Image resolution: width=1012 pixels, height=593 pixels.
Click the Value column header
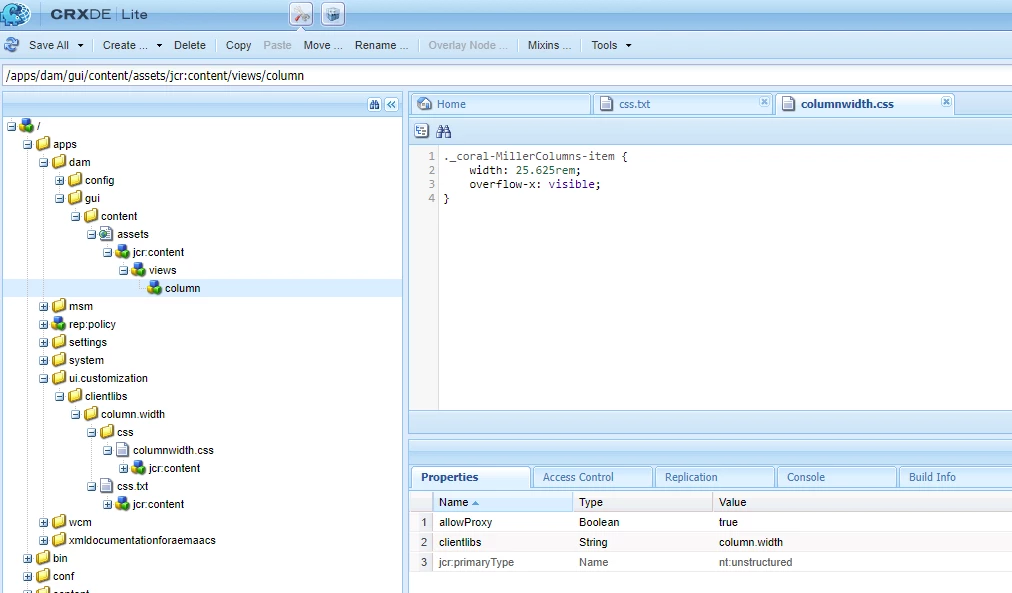point(862,502)
